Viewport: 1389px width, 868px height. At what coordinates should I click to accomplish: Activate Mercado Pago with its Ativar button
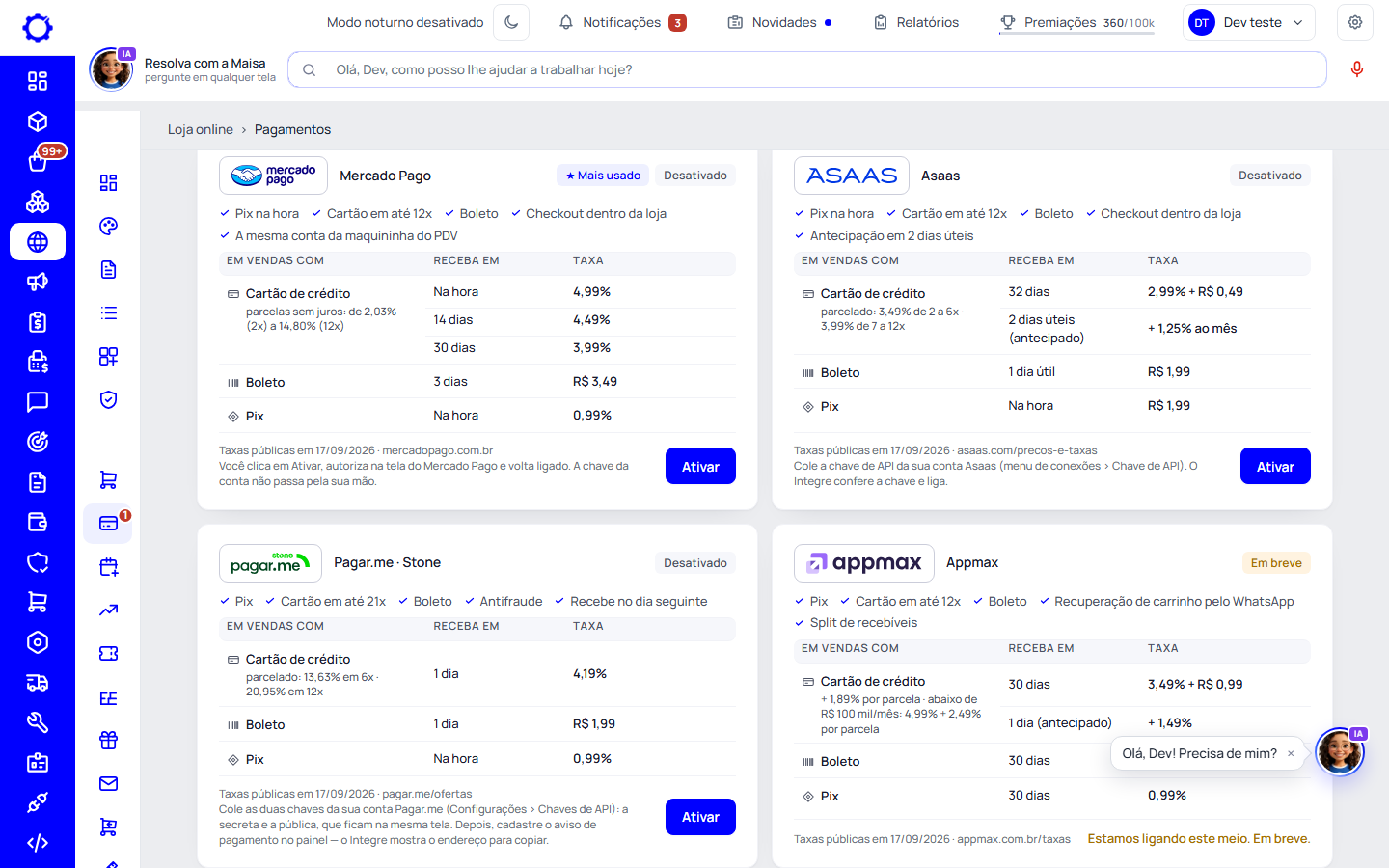pyautogui.click(x=700, y=466)
